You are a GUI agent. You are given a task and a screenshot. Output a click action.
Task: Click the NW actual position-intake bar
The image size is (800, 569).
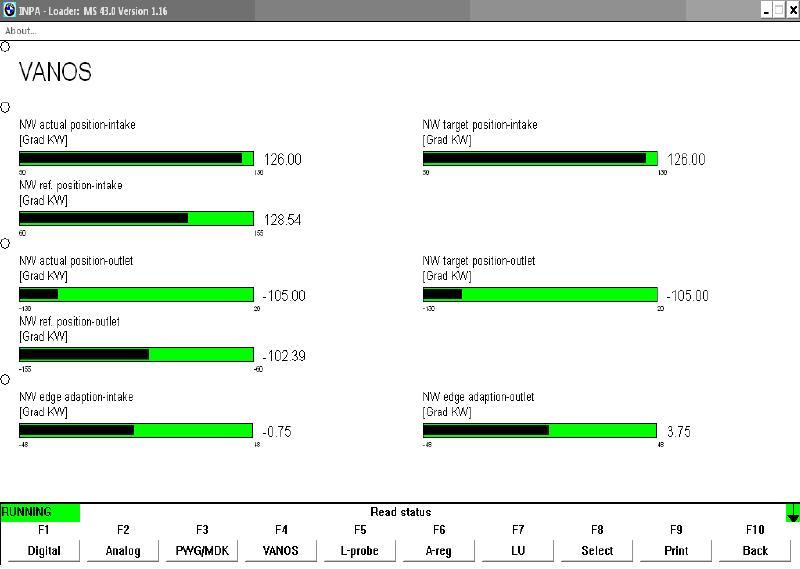click(136, 158)
